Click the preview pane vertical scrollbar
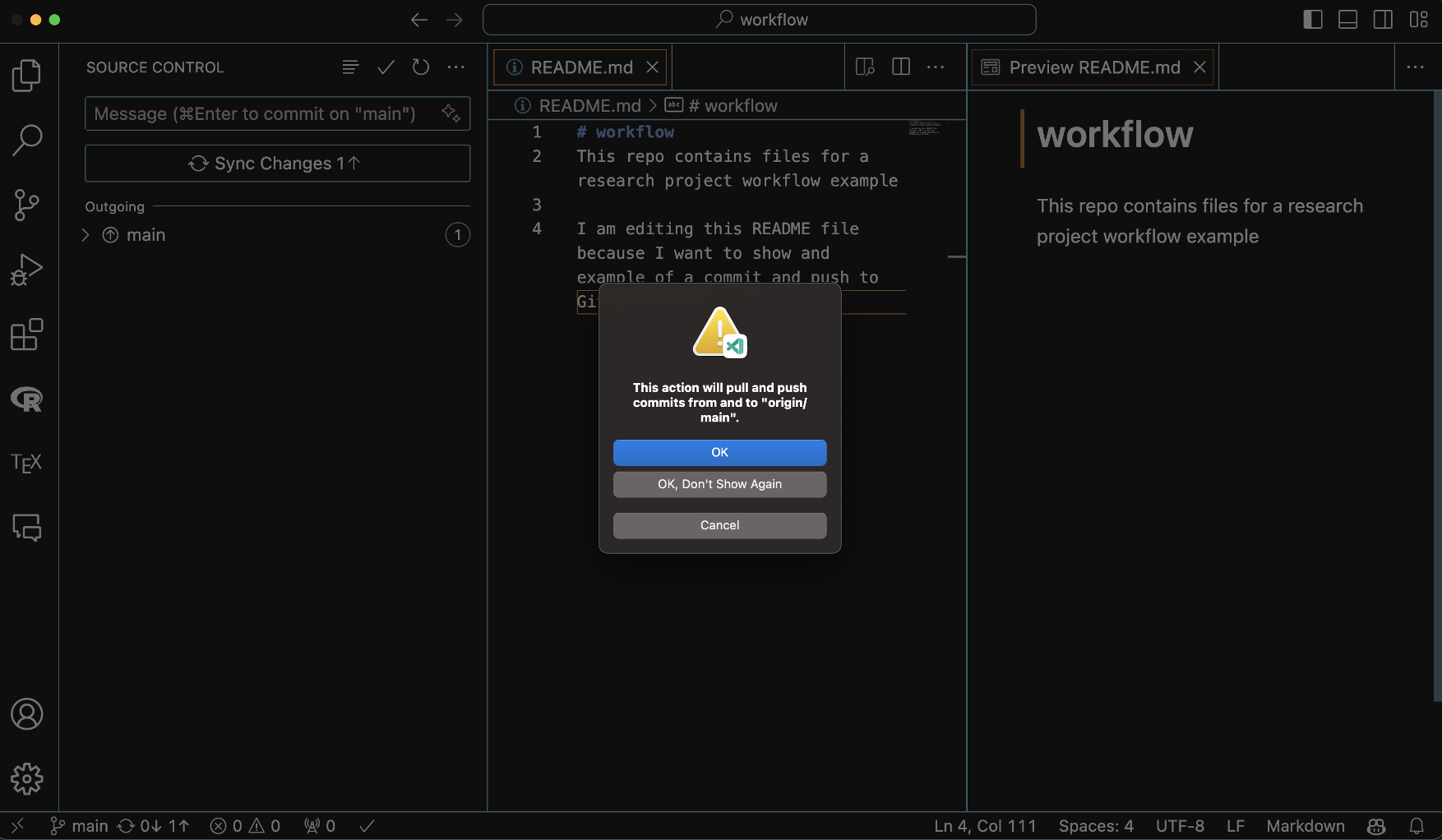Screen dimensions: 1442x840 [x=1437, y=395]
